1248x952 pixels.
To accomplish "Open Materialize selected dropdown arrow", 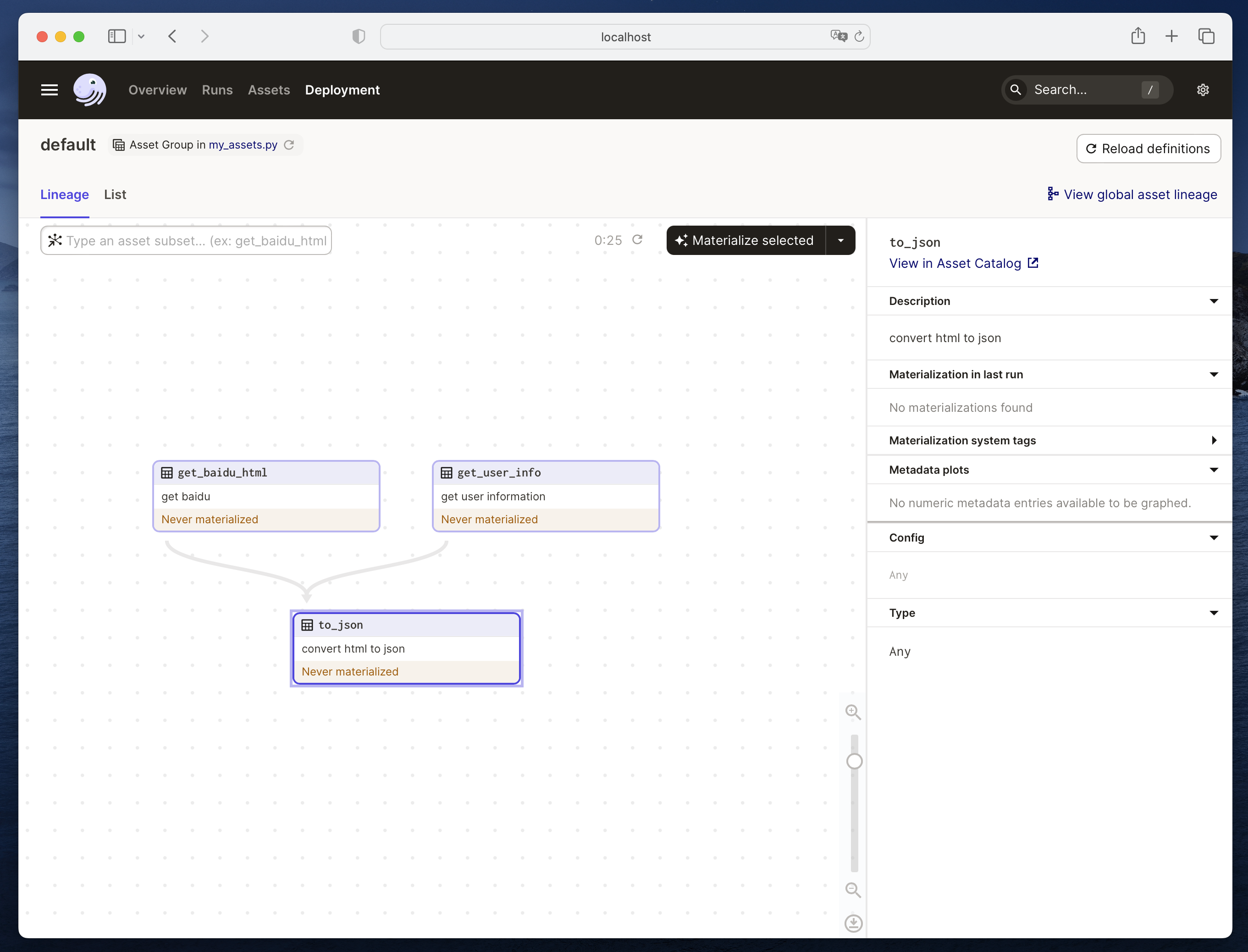I will click(x=841, y=240).
